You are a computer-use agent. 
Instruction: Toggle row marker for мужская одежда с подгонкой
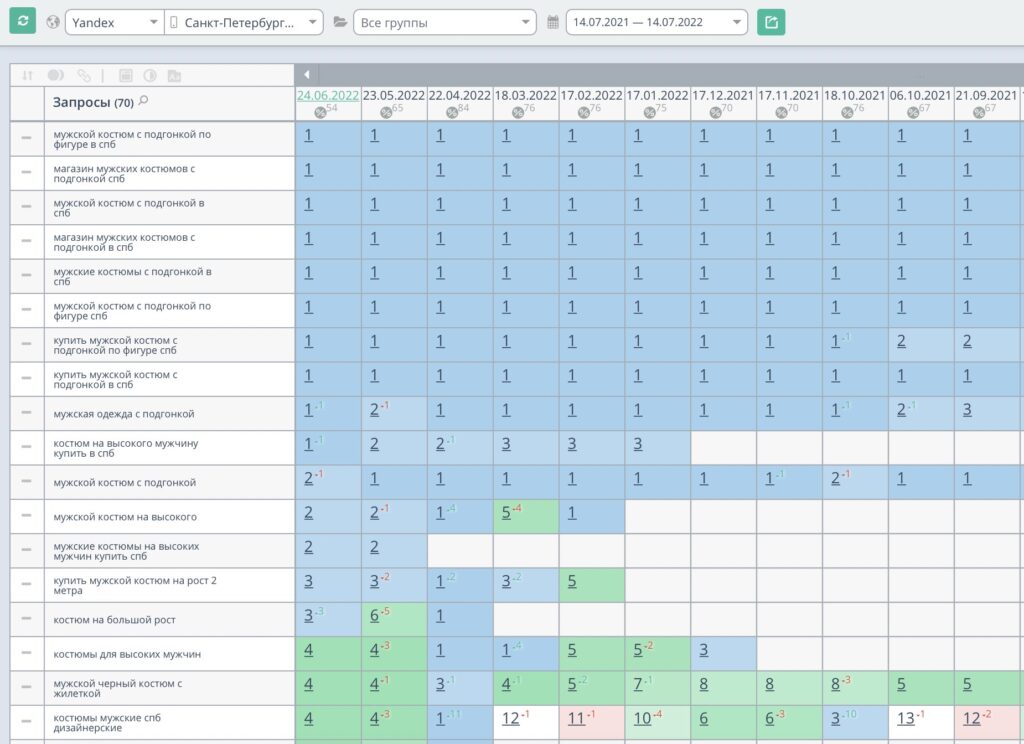click(x=26, y=413)
